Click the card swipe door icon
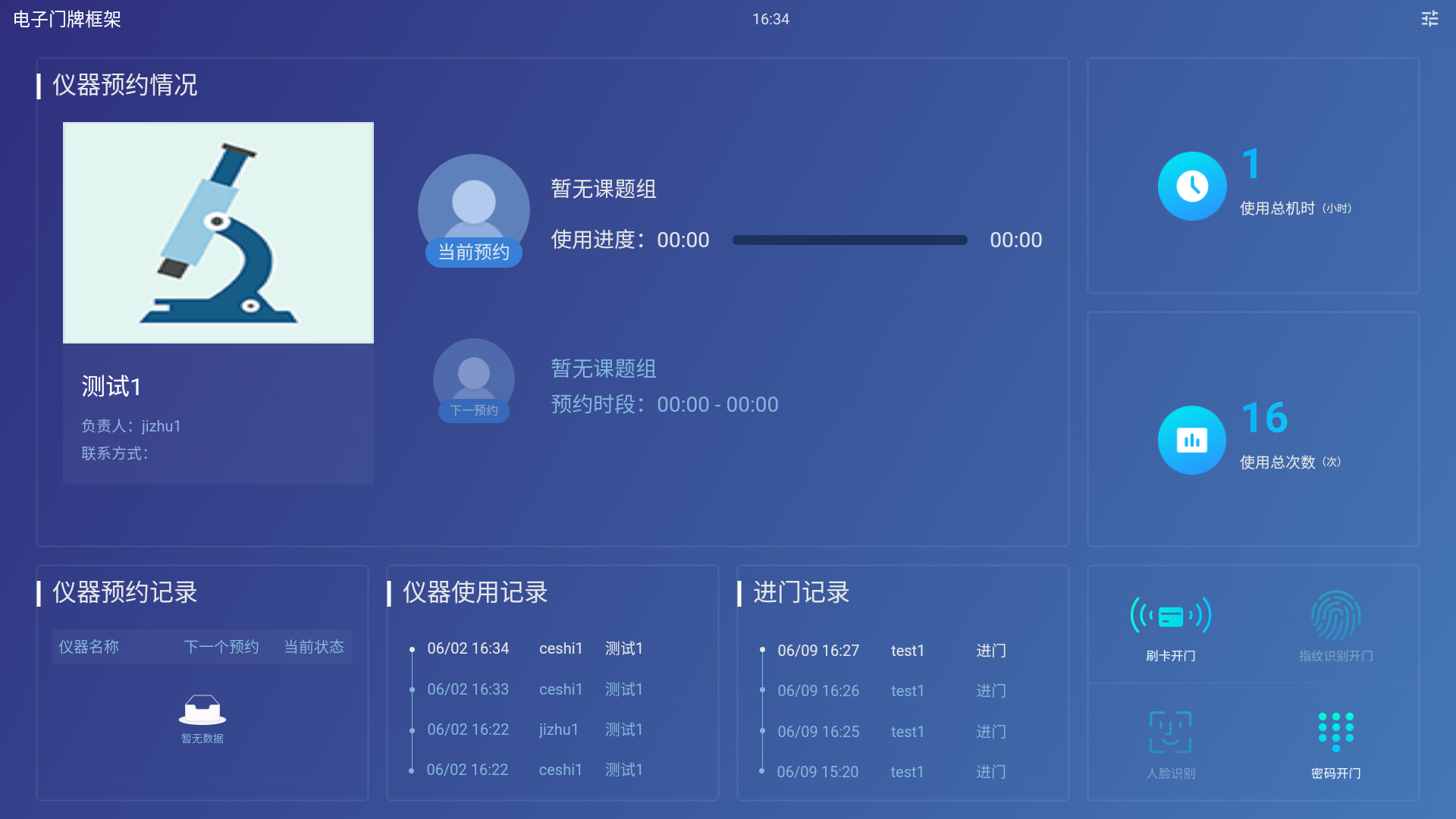The width and height of the screenshot is (1456, 819). pos(1171,615)
